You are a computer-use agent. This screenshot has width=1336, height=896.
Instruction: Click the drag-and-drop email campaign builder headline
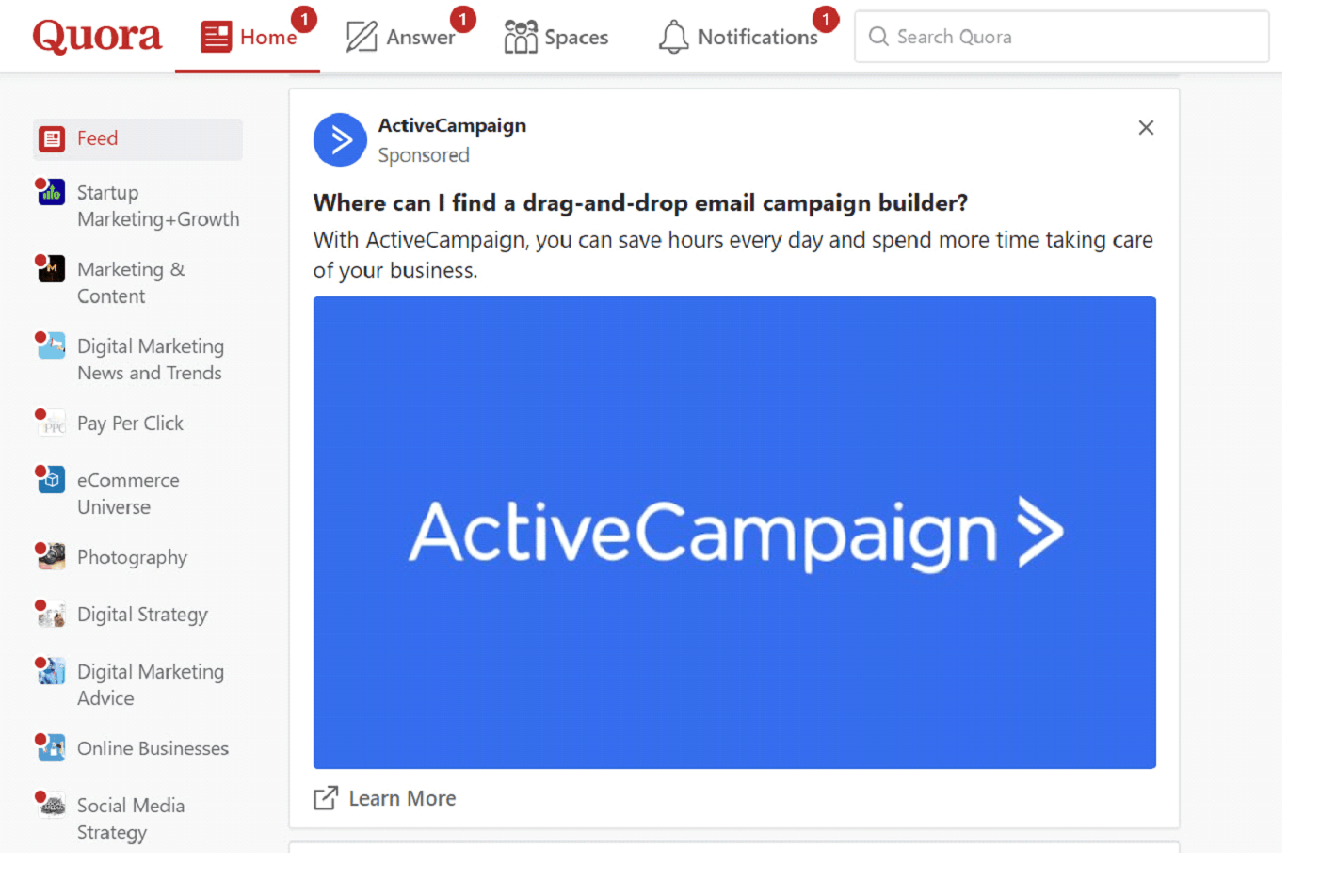coord(640,203)
